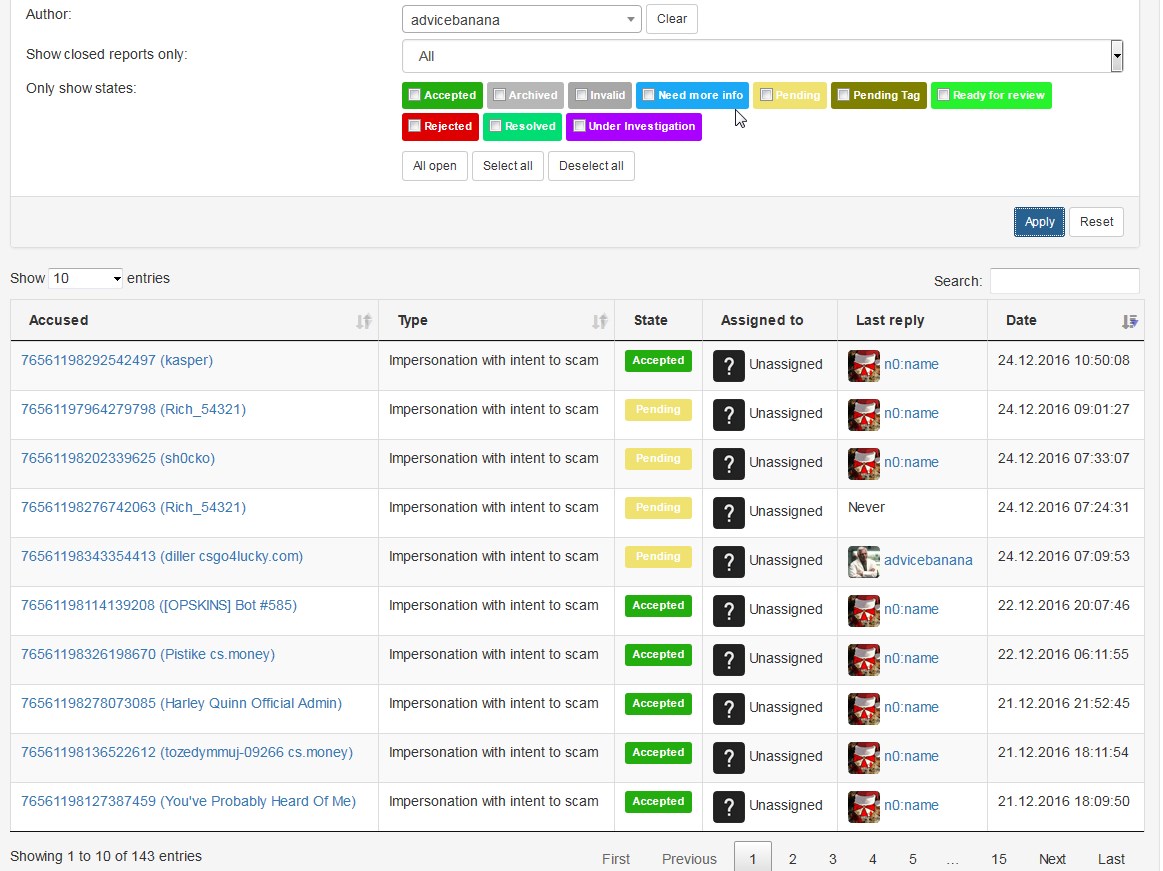Click the Type column sort icon
Screen dimensions: 1163x871
point(599,321)
